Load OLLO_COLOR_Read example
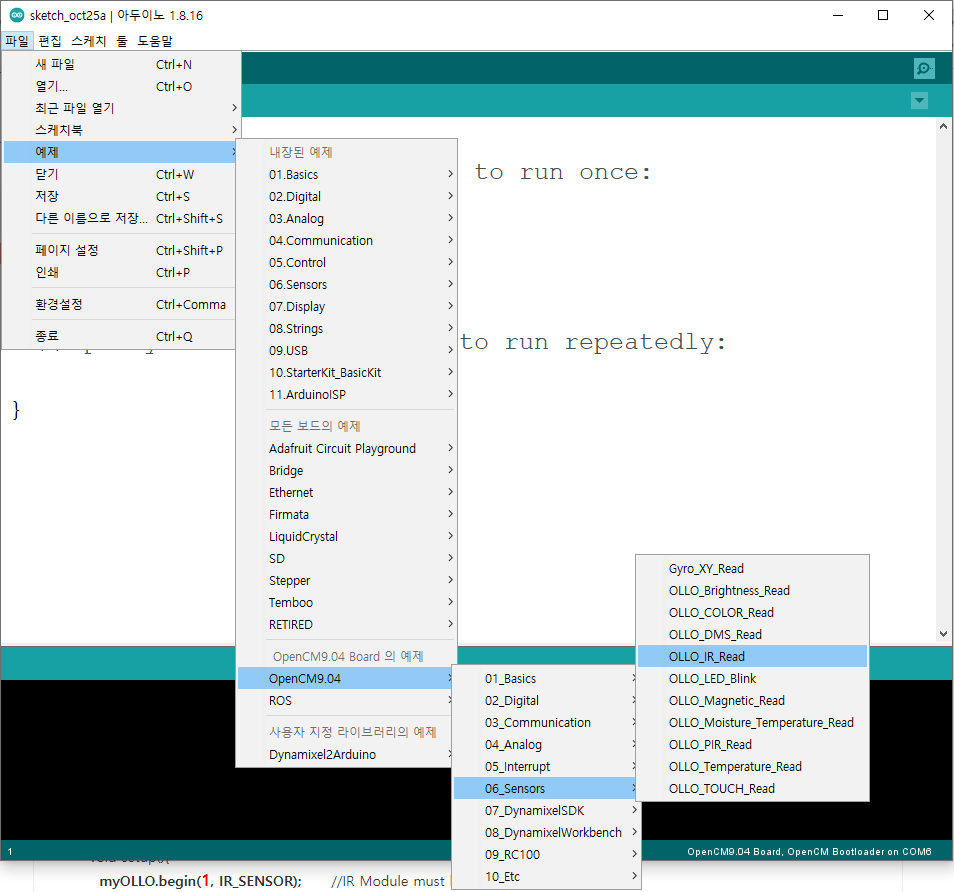This screenshot has height=892, width=954. click(x=753, y=613)
